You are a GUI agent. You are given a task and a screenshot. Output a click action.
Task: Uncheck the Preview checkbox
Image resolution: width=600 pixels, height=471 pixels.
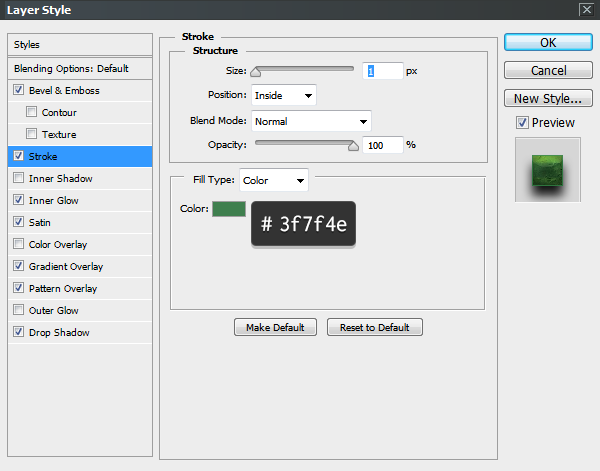[522, 122]
